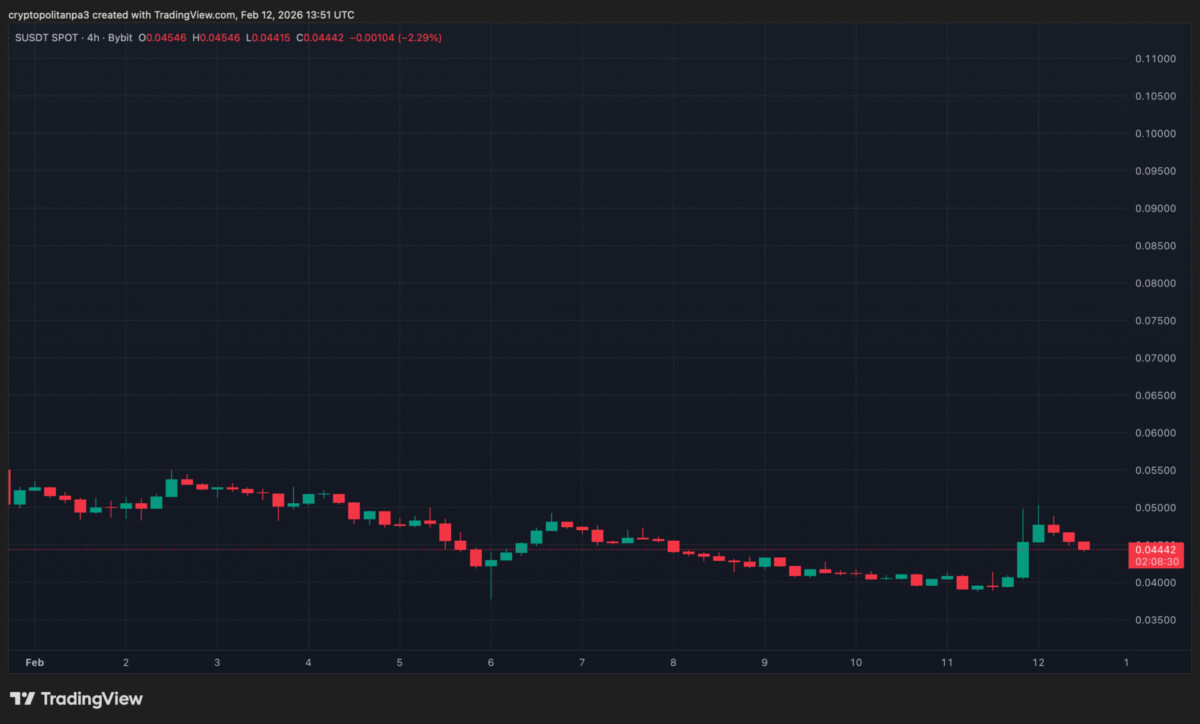Select the 4h timeframe label

click(x=91, y=37)
